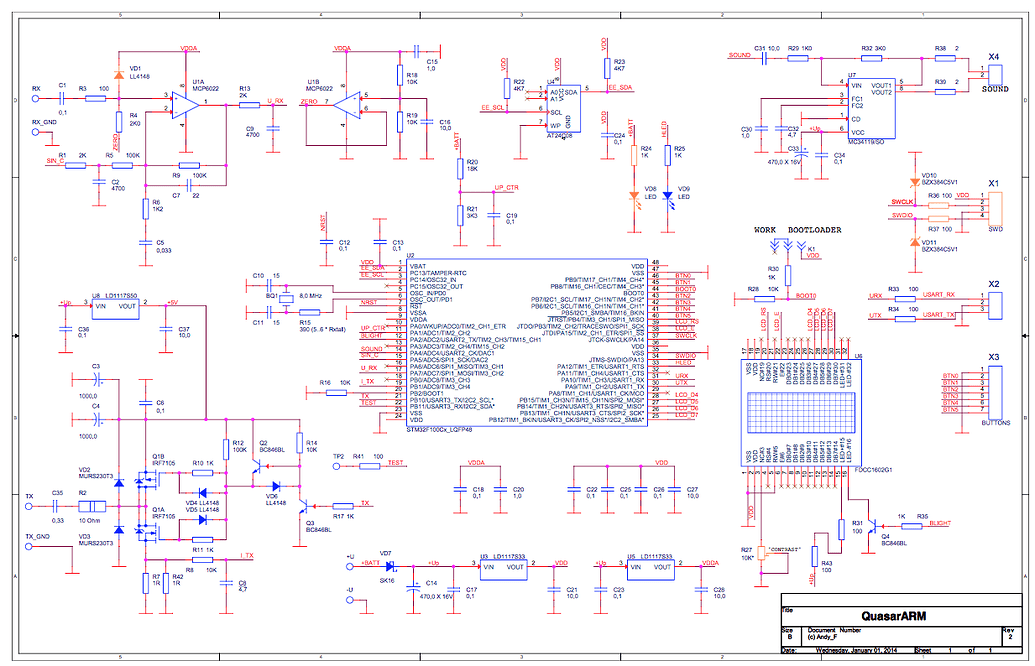The image size is (1035, 666).
Task: Select the X2 USART connector
Action: coord(995,304)
